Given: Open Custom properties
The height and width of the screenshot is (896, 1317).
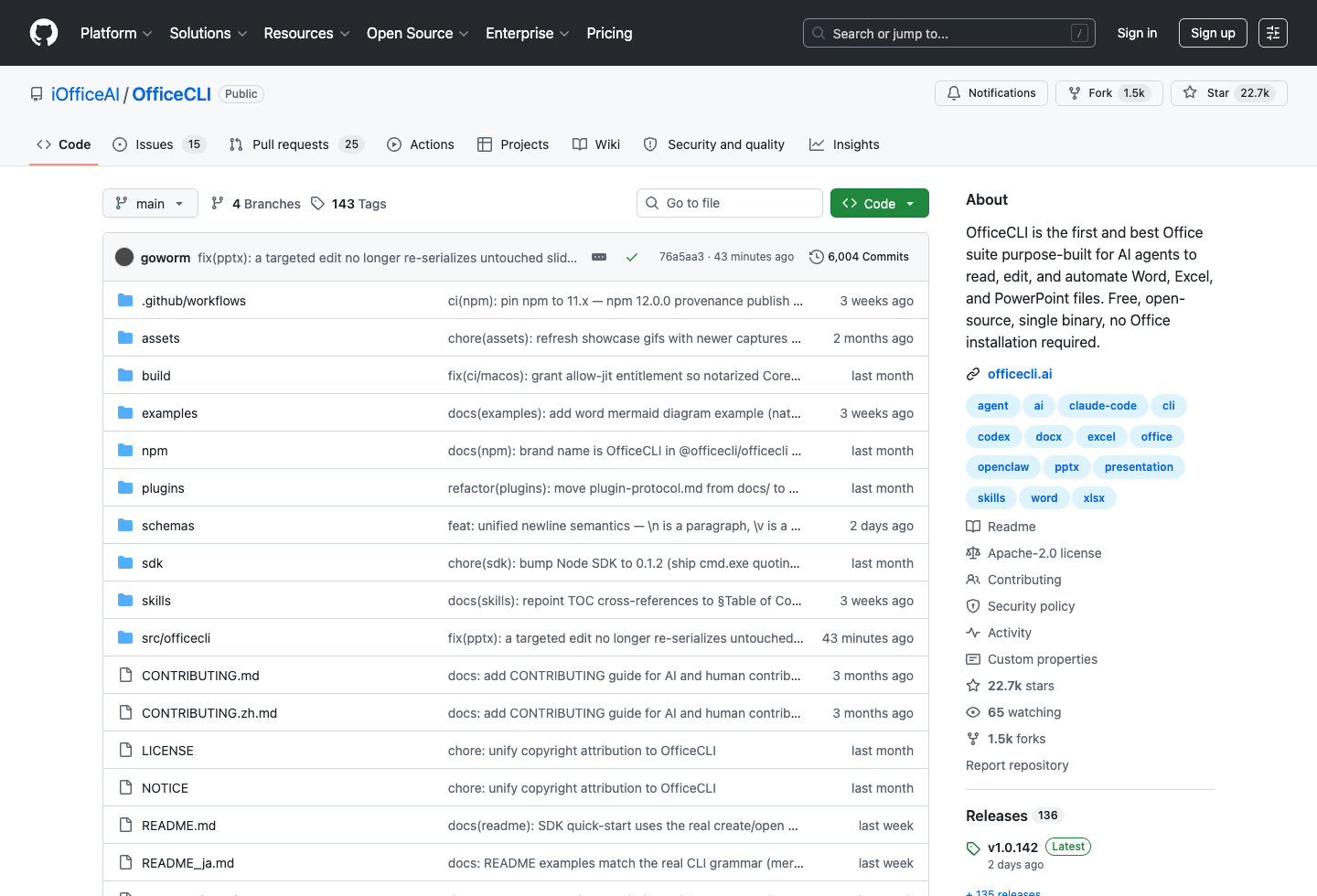Looking at the screenshot, I should [1032, 659].
